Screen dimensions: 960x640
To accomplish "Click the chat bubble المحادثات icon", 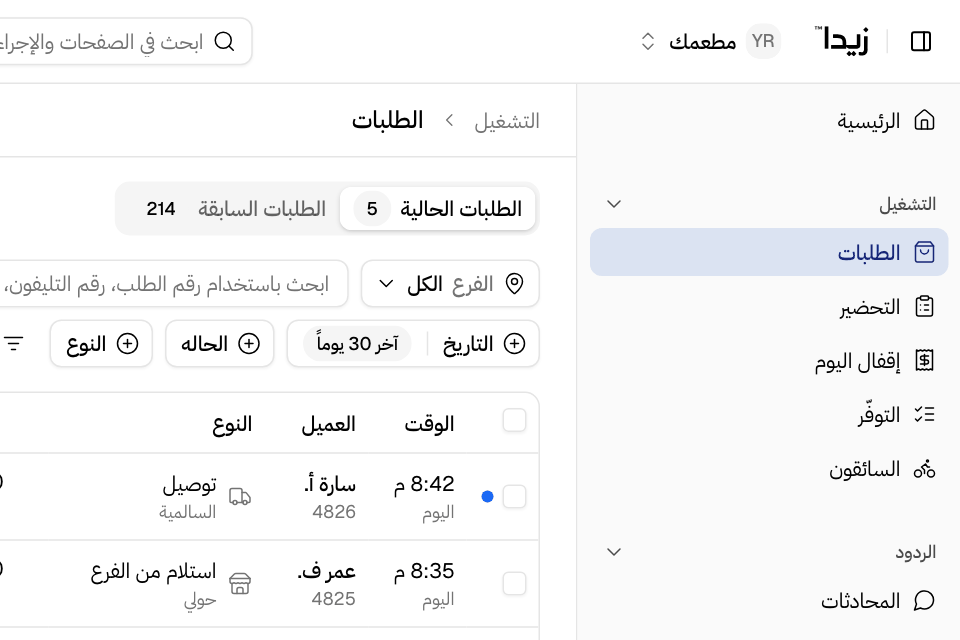I will 924,600.
